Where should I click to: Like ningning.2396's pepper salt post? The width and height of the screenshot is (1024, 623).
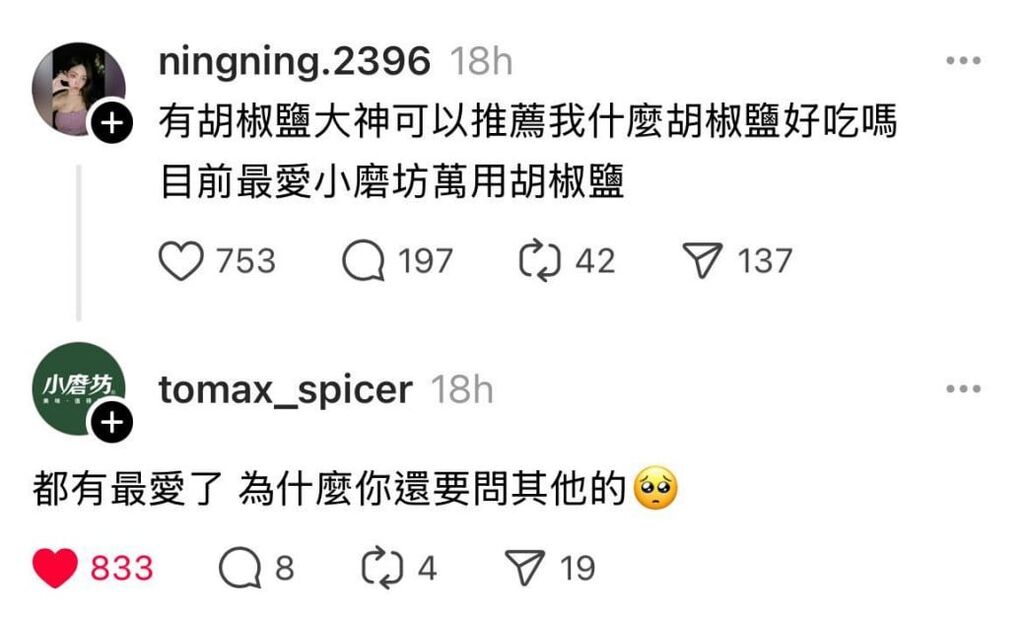181,261
